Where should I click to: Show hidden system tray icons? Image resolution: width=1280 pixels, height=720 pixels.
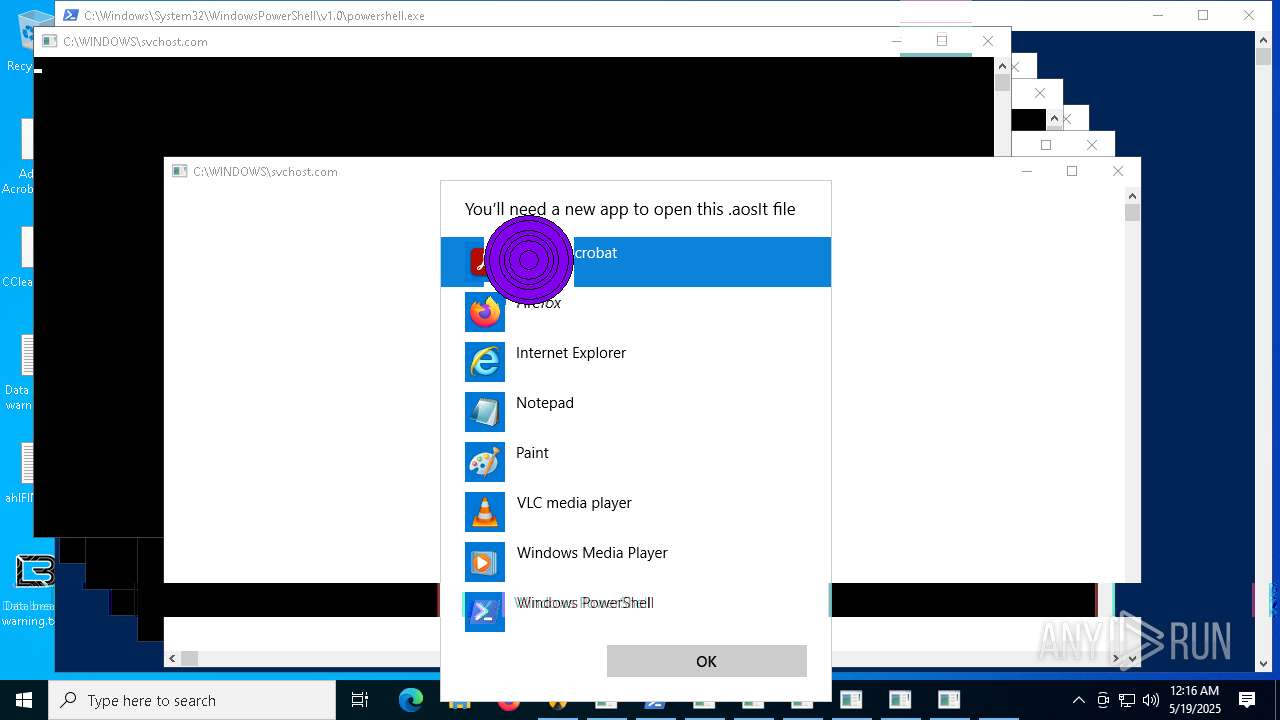point(1078,700)
